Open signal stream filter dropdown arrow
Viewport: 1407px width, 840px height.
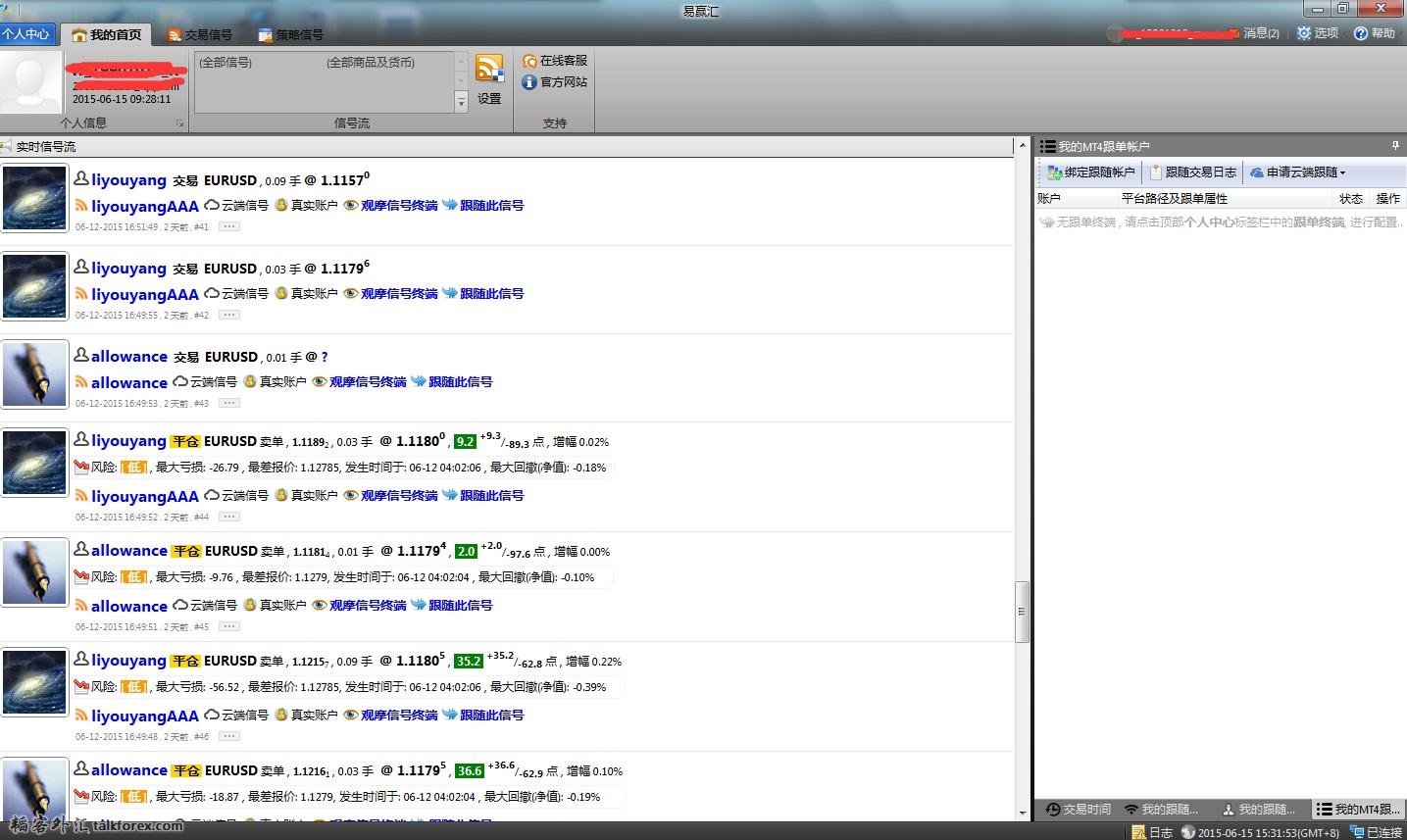click(x=462, y=101)
